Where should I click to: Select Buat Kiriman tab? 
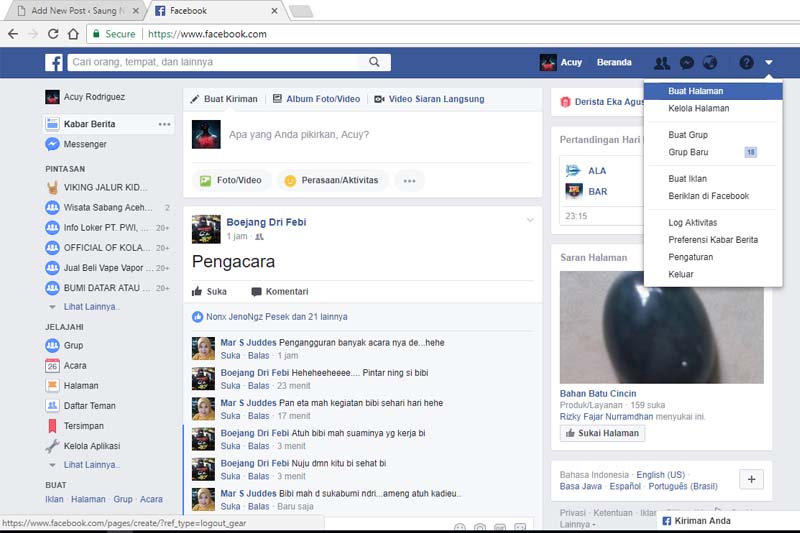[x=224, y=99]
